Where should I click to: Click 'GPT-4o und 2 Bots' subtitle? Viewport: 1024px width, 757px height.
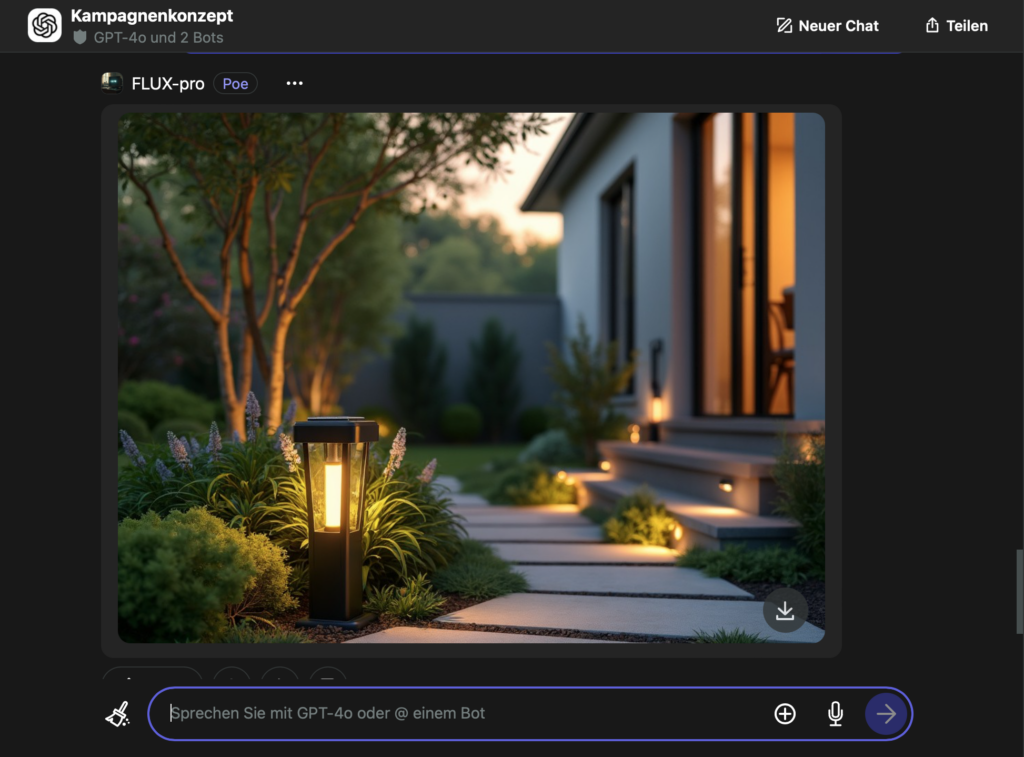158,38
